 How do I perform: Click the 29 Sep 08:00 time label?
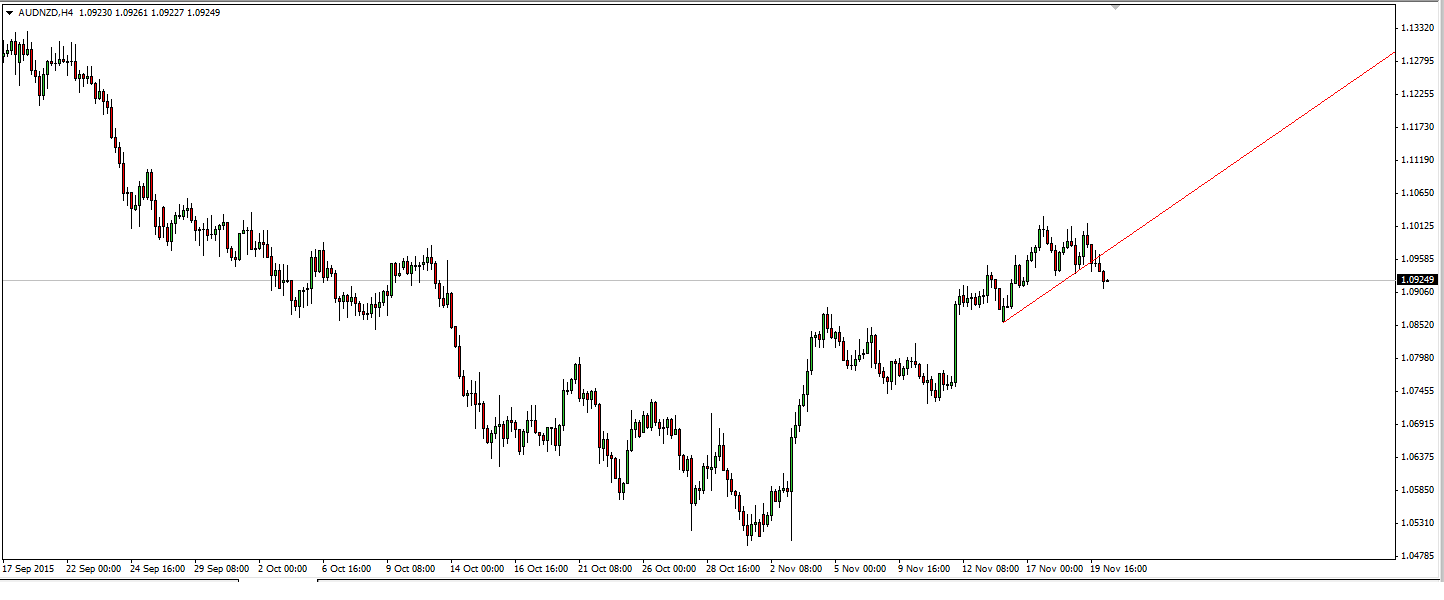(x=221, y=569)
